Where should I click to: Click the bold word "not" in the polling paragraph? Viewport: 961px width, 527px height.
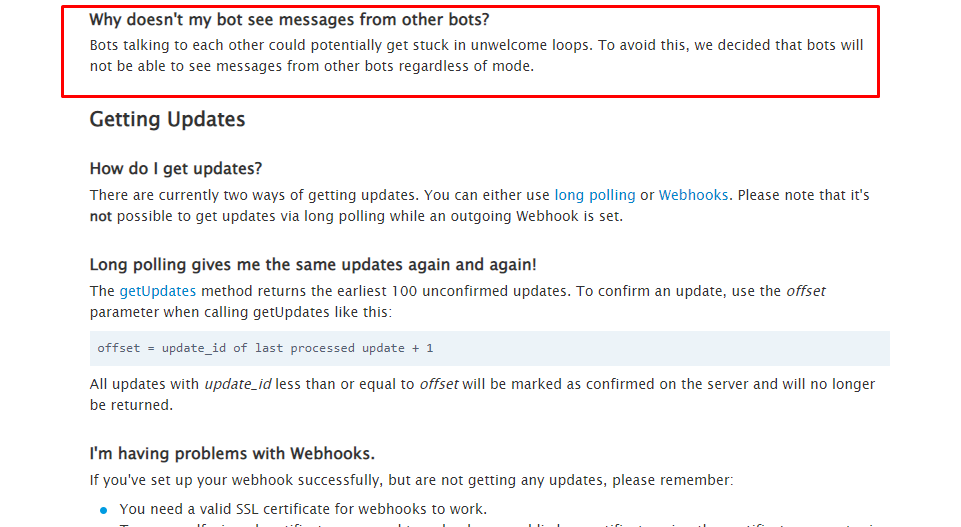101,216
